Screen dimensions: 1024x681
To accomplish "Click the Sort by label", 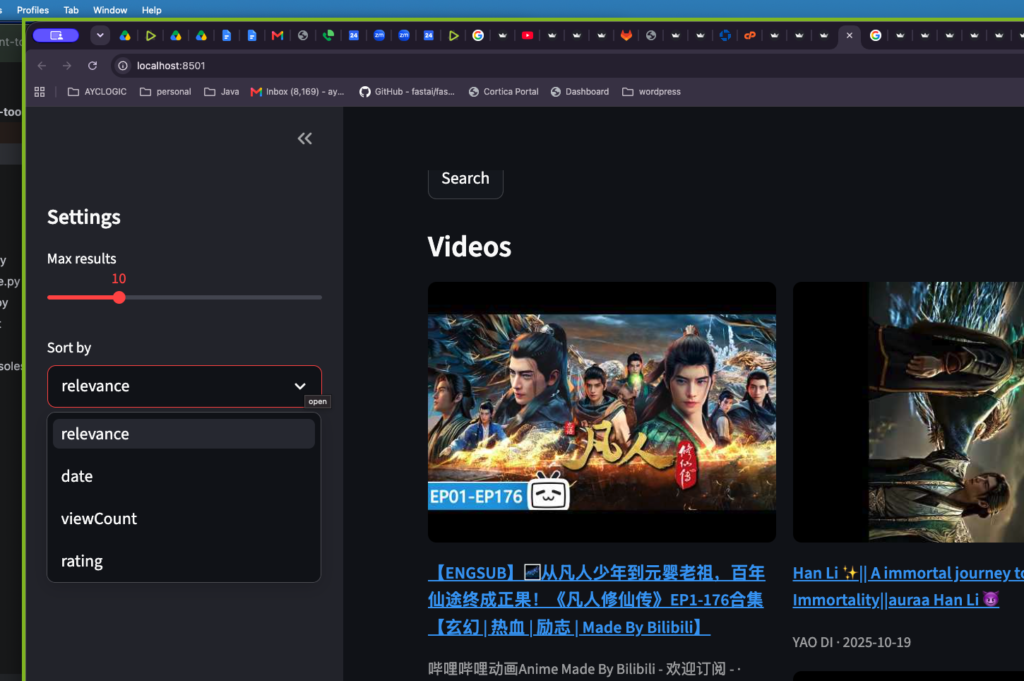I will pos(69,348).
